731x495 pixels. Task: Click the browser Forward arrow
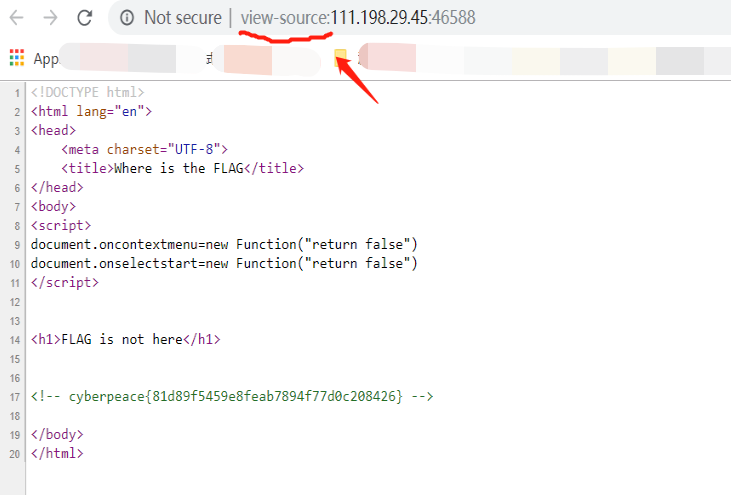(50, 18)
